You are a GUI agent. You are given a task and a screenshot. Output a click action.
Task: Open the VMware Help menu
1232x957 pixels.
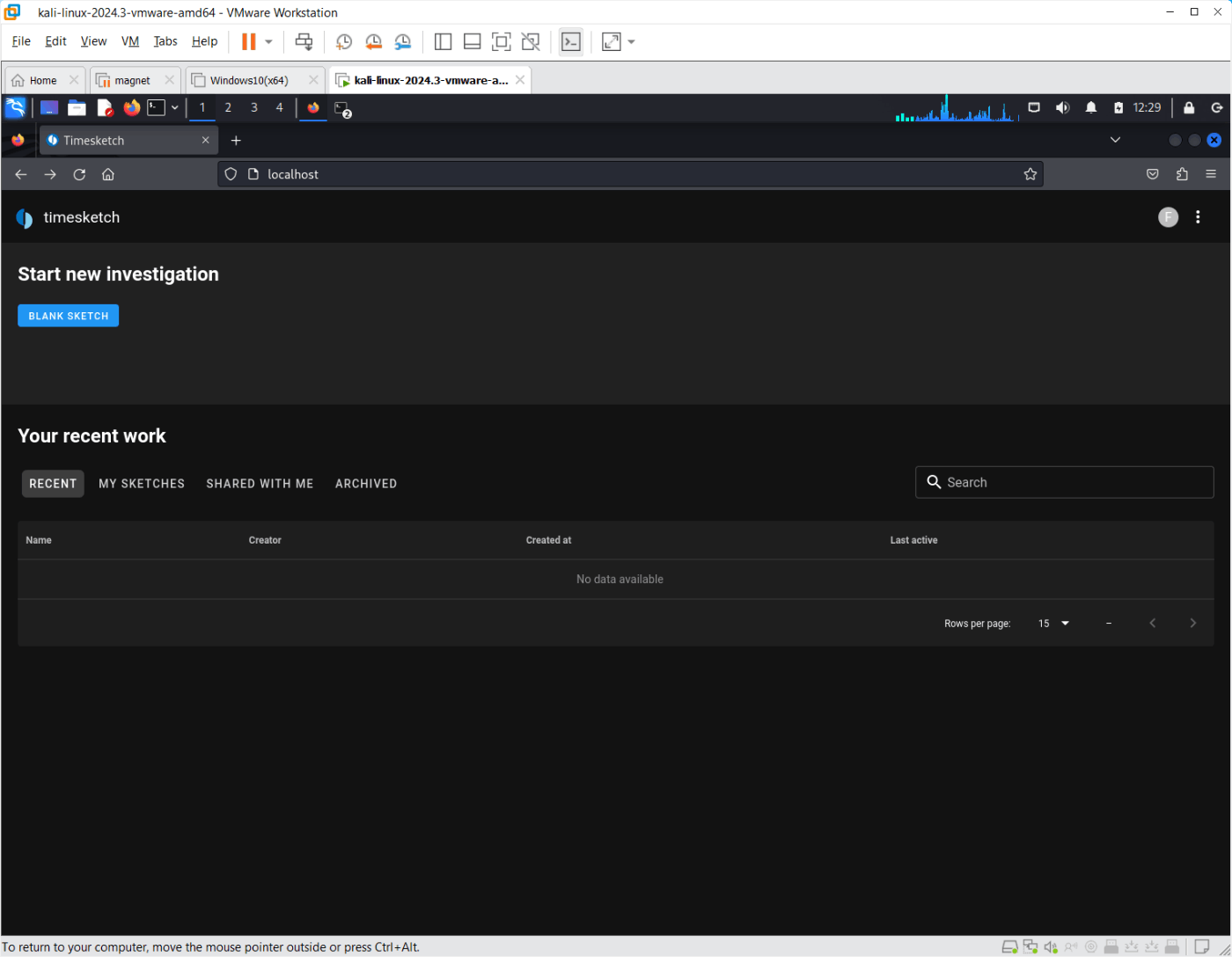pos(204,41)
